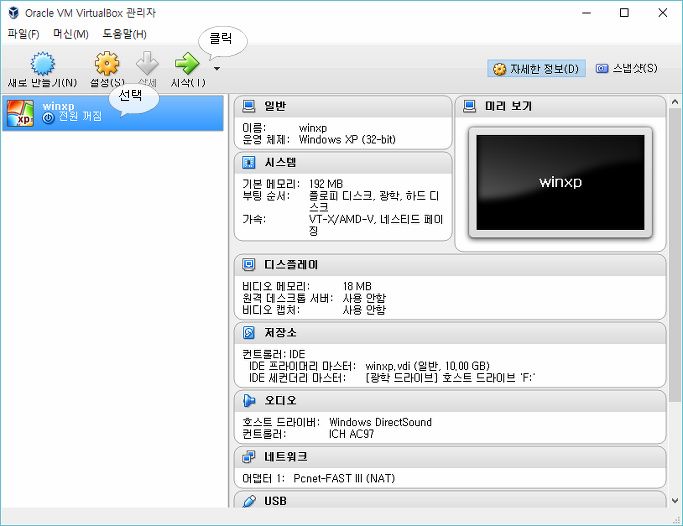Open the USB section header

pyautogui.click(x=450, y=500)
